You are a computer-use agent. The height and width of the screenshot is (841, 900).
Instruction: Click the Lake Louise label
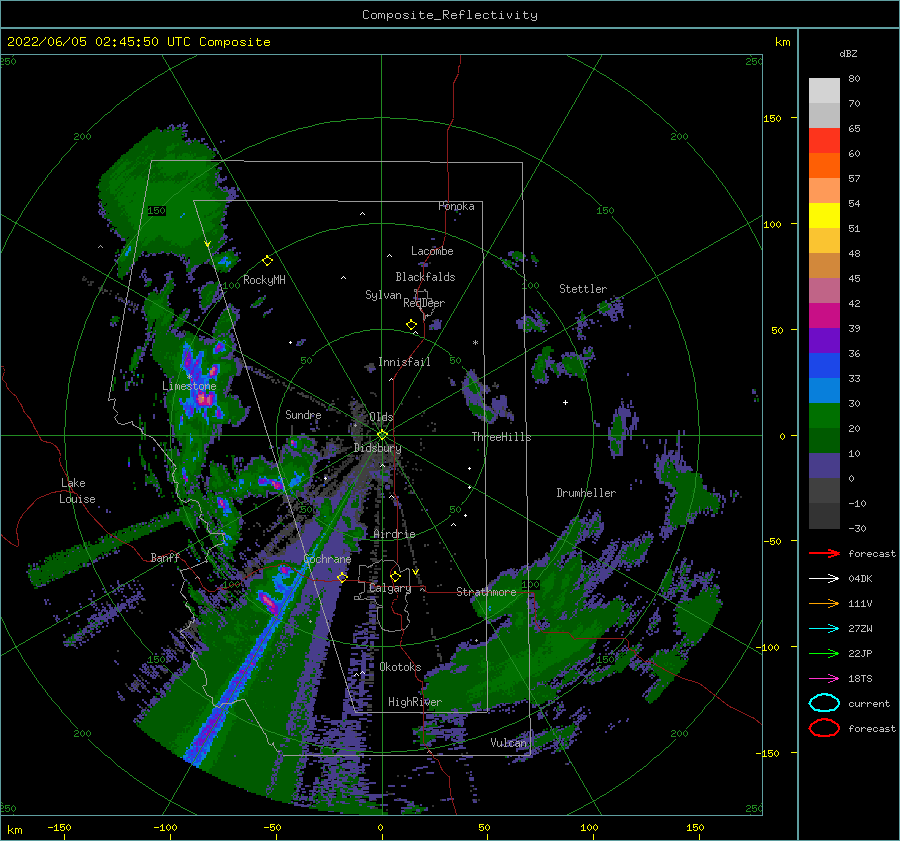tap(77, 491)
